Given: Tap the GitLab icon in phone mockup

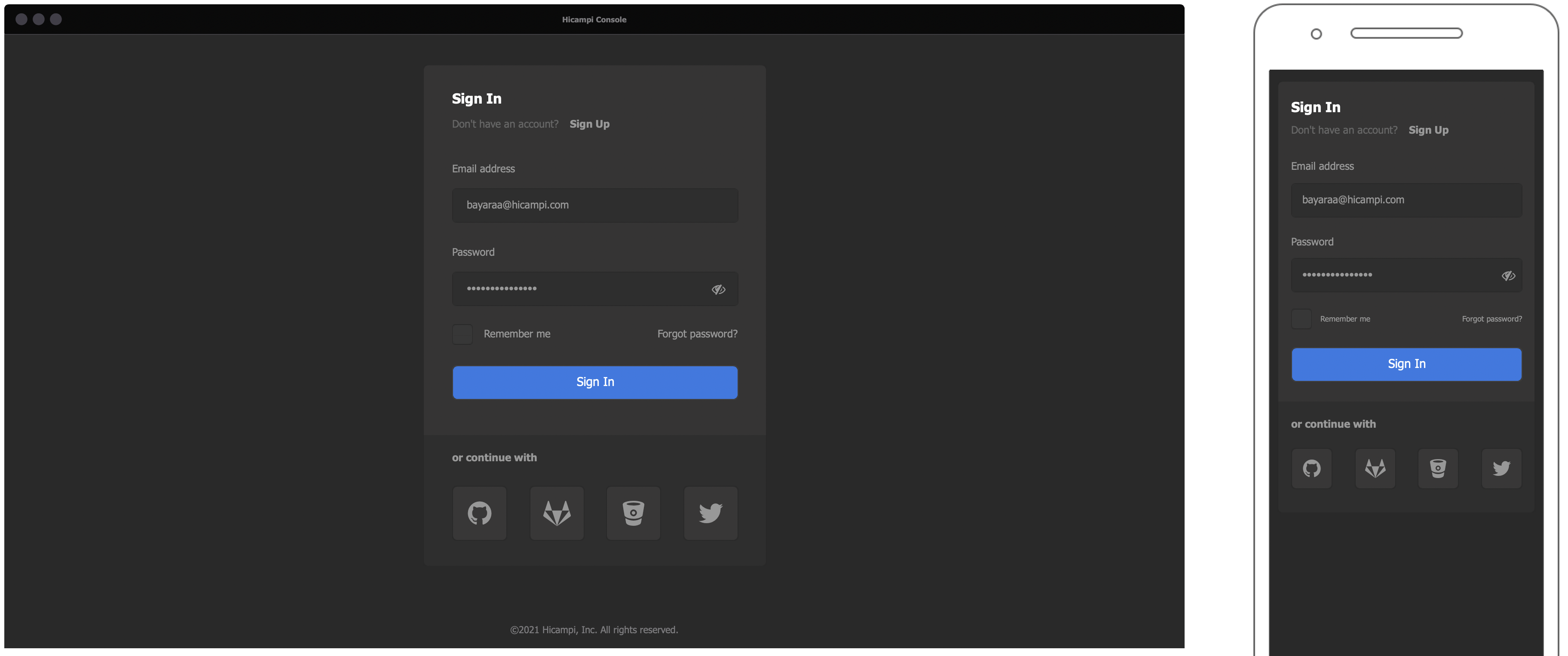Looking at the screenshot, I should [1375, 468].
